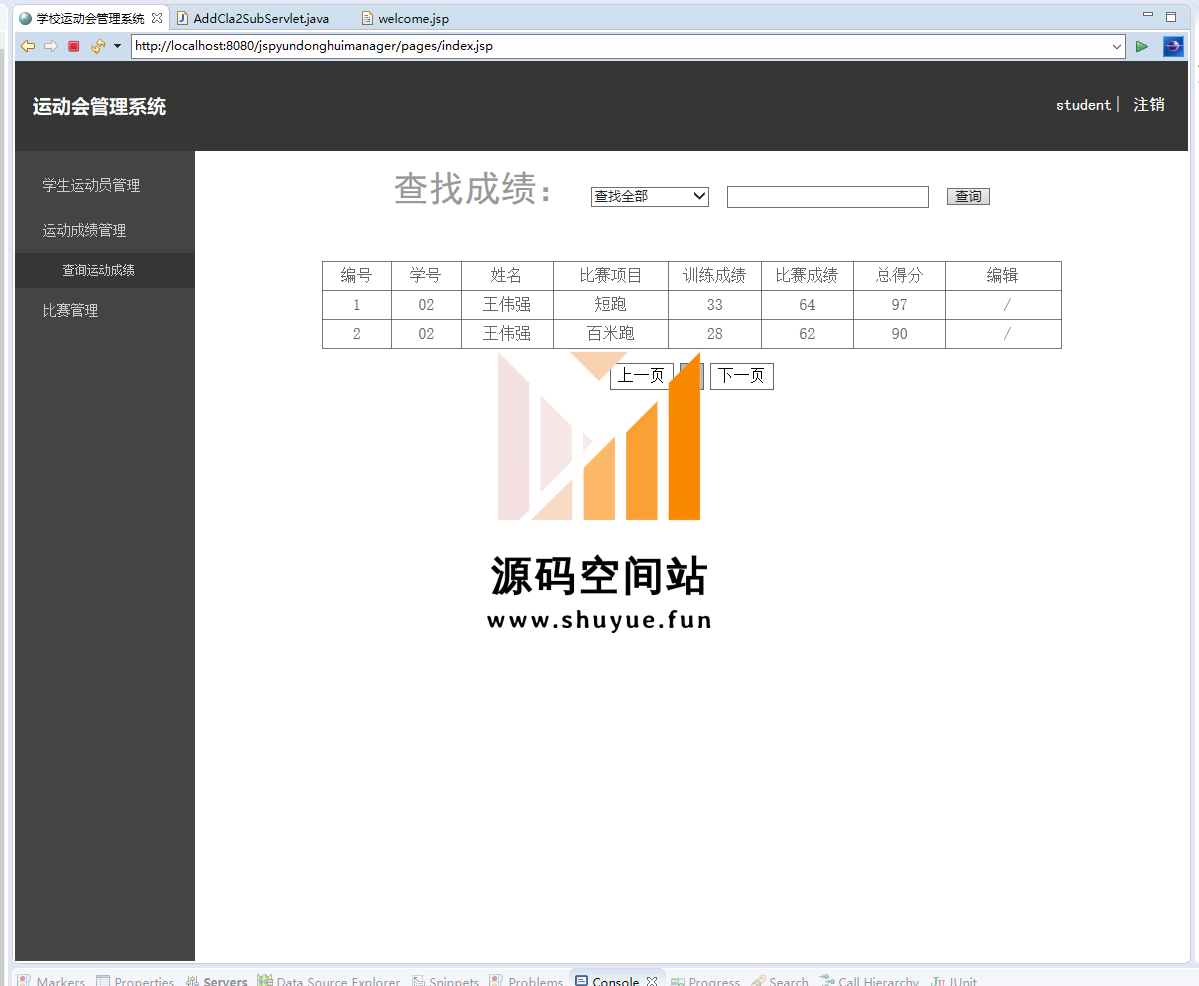Go back in the internal browser
1199x986 pixels.
(x=28, y=46)
